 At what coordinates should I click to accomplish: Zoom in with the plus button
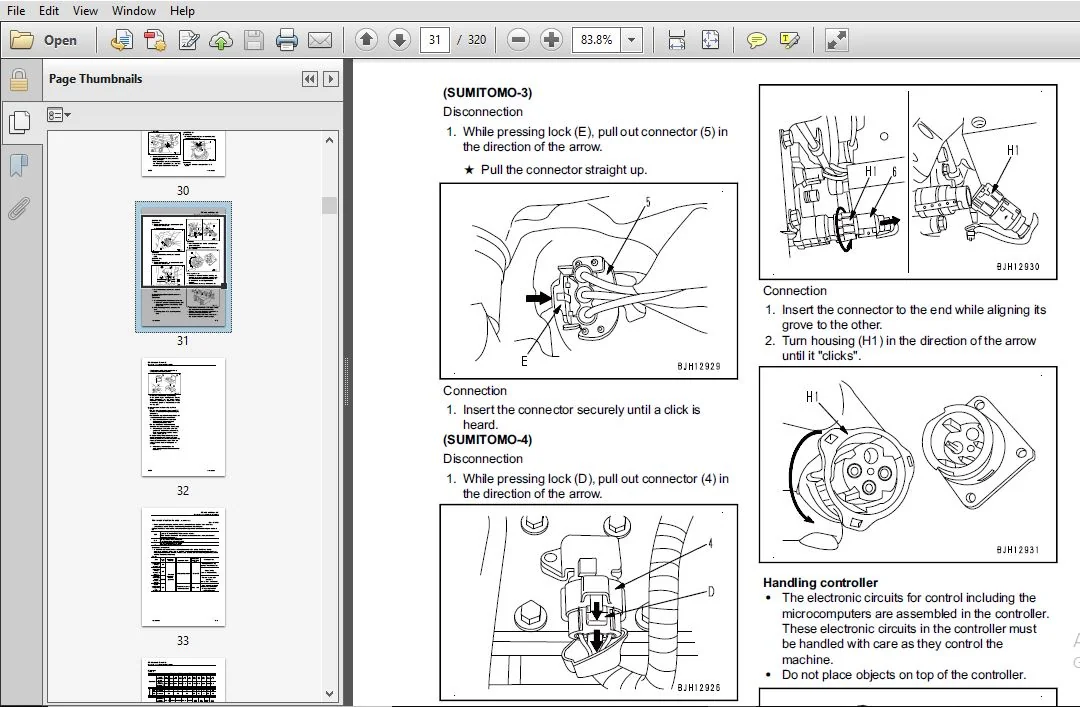pos(551,40)
